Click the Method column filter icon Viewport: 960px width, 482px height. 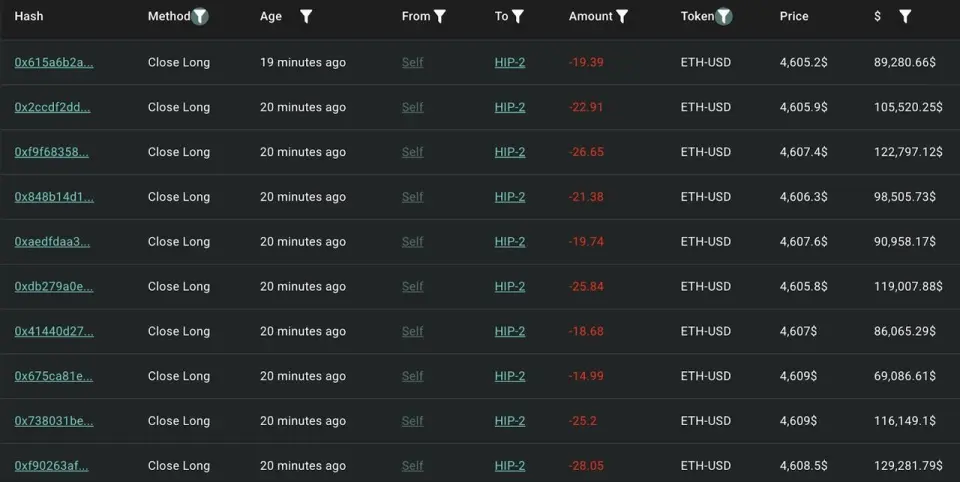coord(200,16)
